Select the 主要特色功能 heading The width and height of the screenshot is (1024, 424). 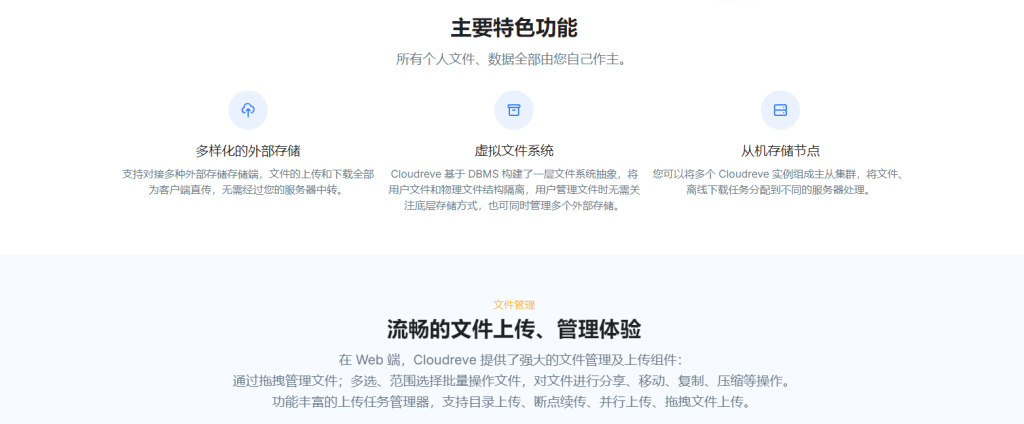[513, 27]
